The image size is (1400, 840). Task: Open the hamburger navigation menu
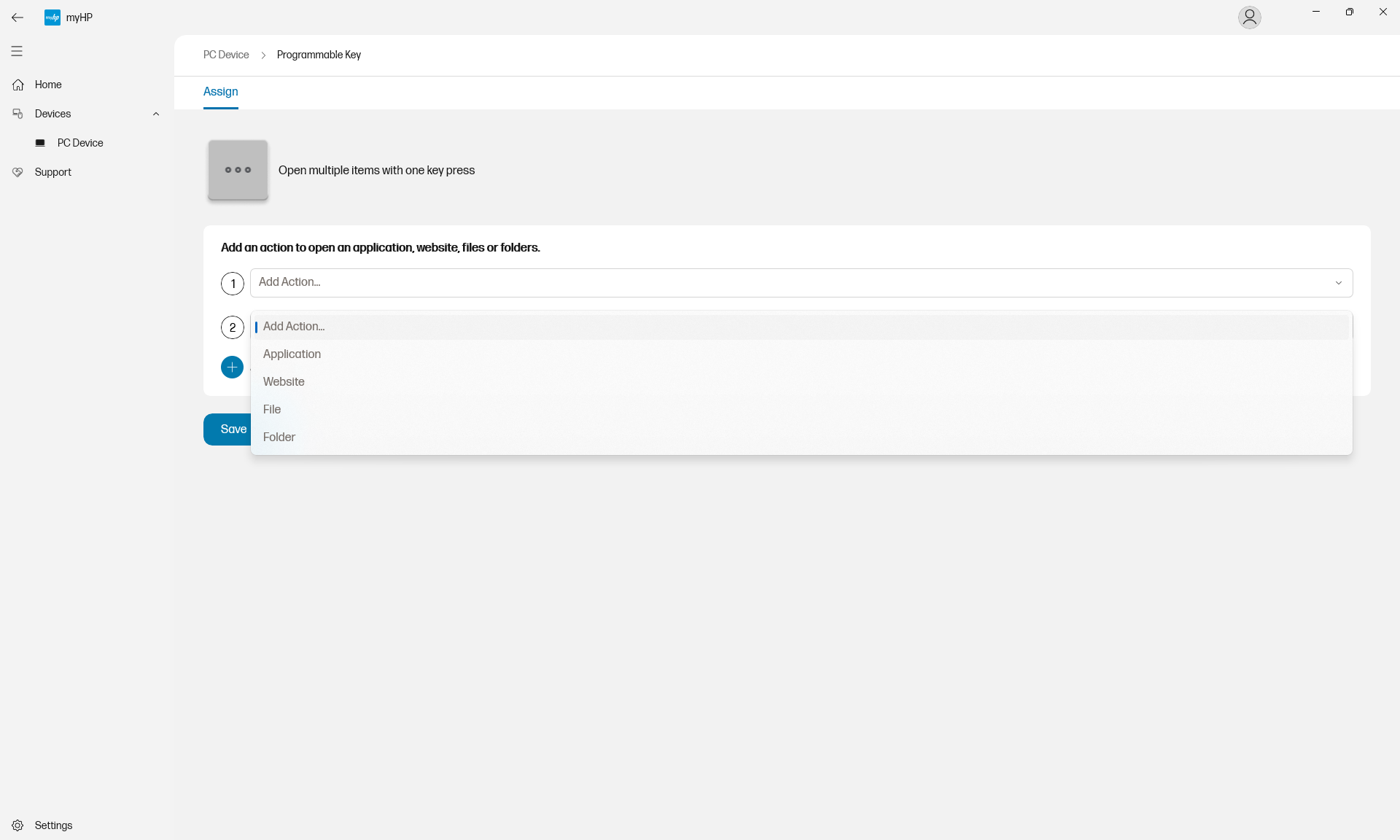click(x=17, y=51)
